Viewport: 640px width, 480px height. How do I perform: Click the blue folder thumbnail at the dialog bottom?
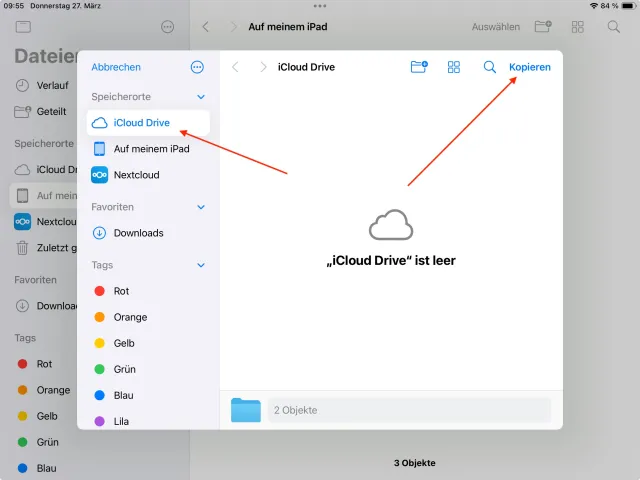246,410
